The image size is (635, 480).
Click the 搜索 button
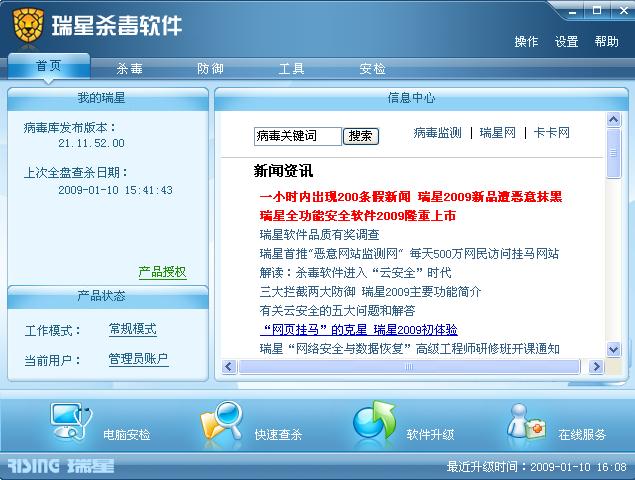point(361,136)
